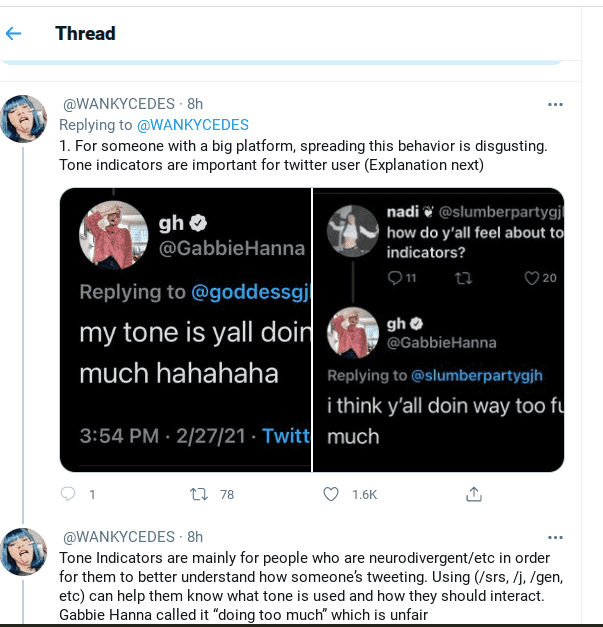
Task: Go back using the left arrow
Action: (14, 34)
